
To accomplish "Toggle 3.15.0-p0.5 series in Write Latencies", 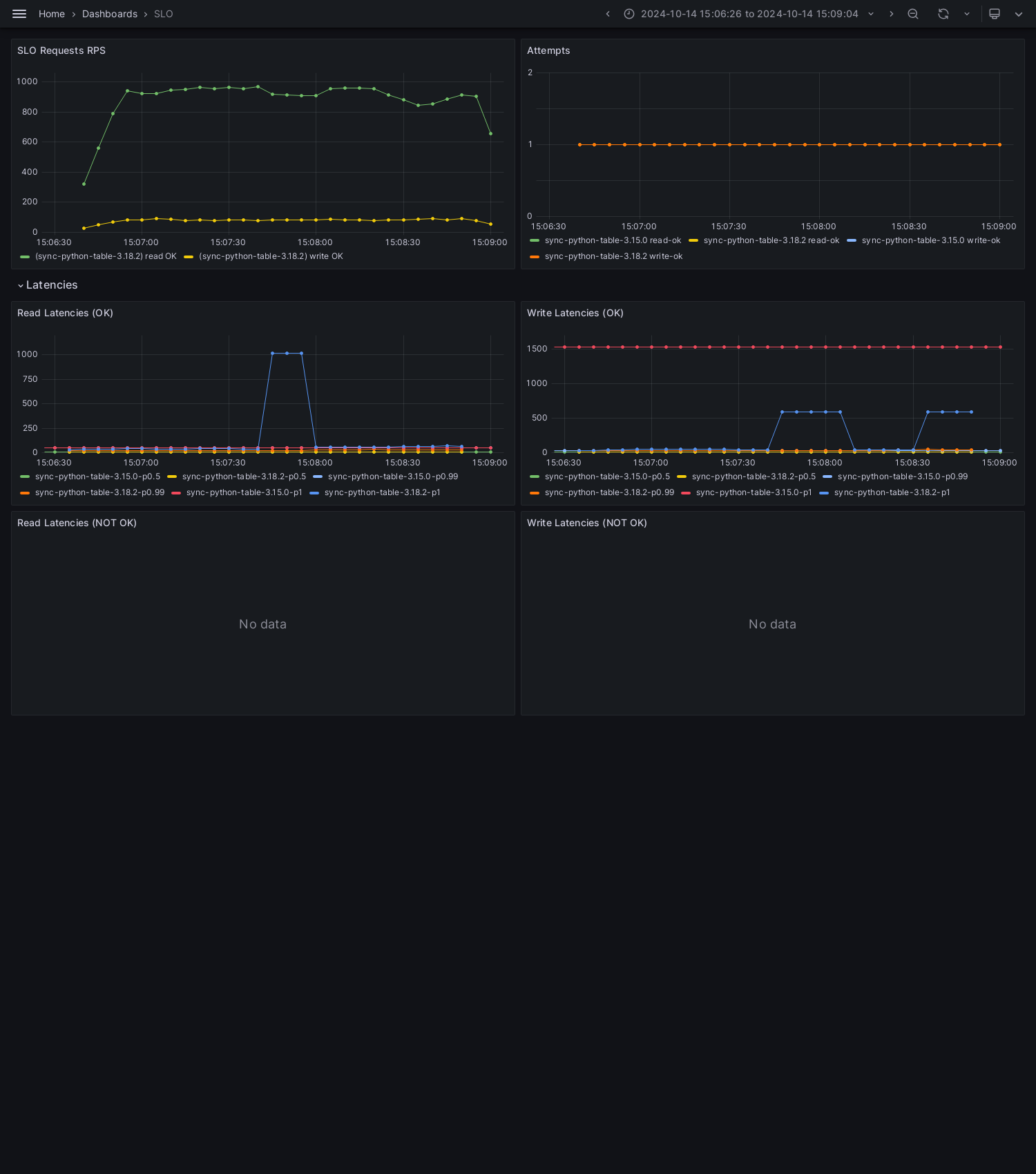I will coord(607,477).
